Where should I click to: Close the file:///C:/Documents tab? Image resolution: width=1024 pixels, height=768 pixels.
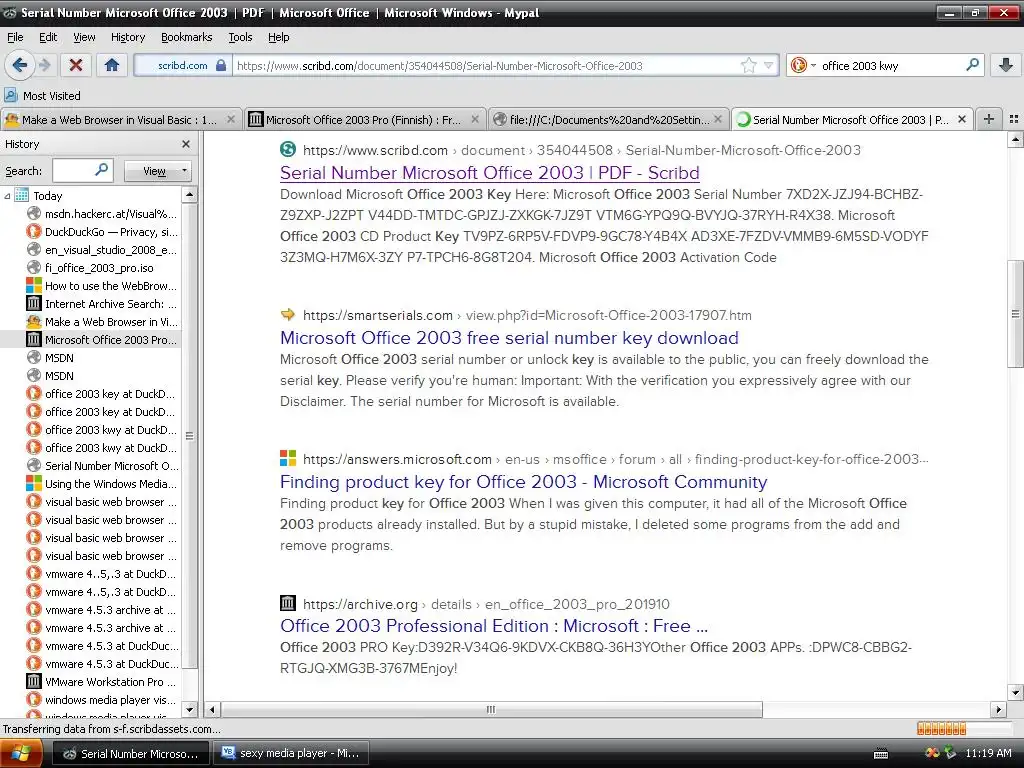point(718,120)
